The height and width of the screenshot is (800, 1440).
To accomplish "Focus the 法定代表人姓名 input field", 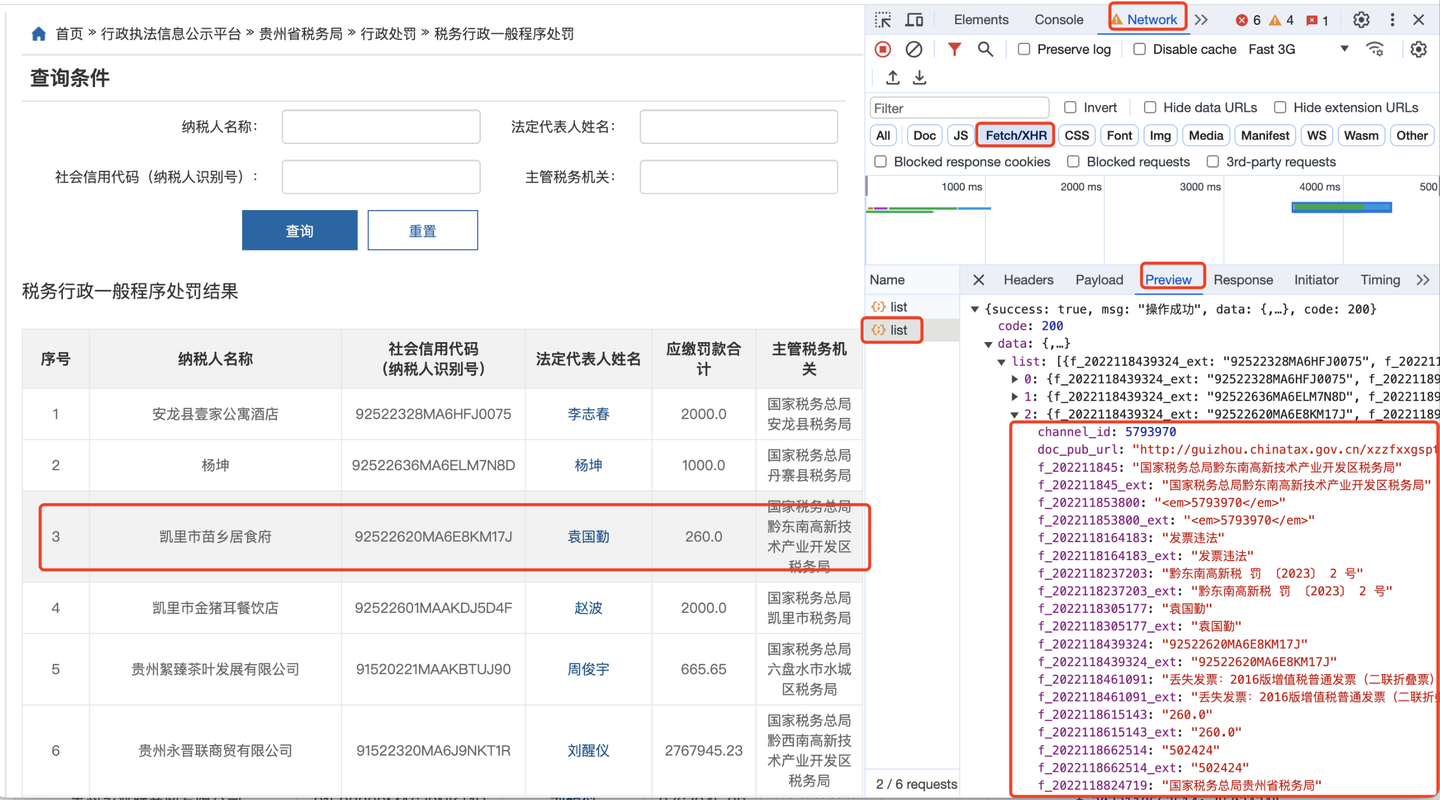I will (739, 127).
